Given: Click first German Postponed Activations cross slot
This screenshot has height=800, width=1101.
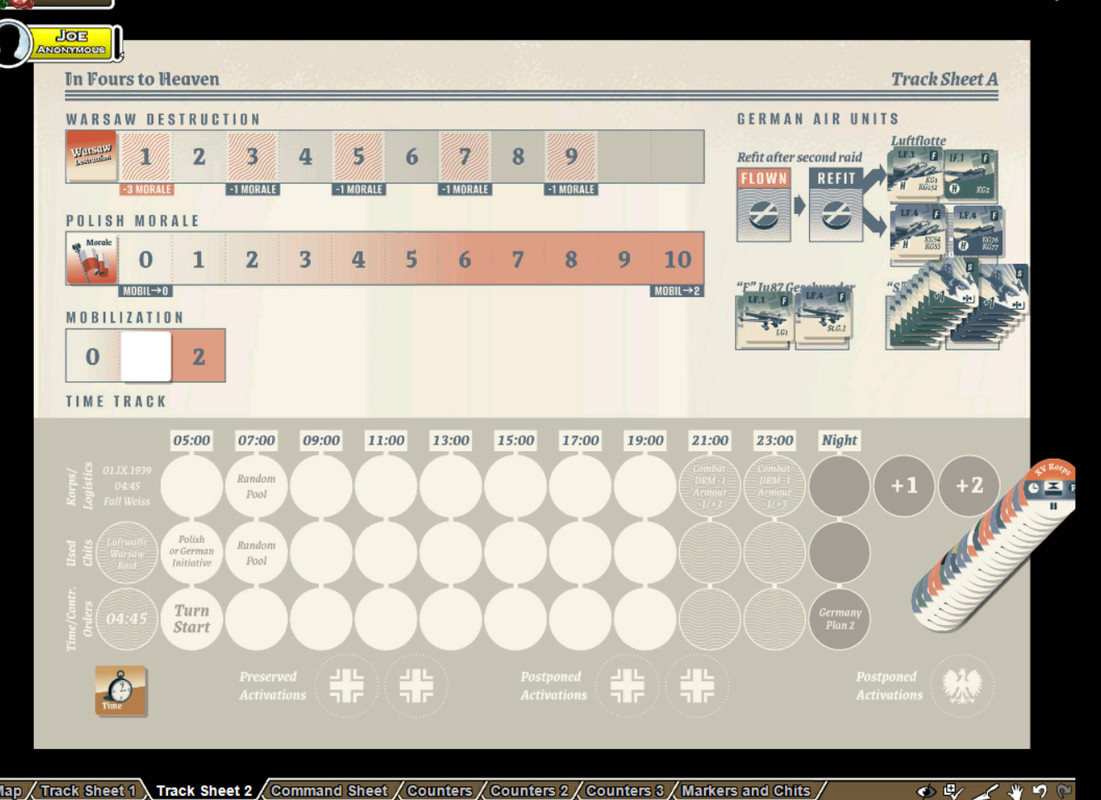Looking at the screenshot, I should coord(627,686).
